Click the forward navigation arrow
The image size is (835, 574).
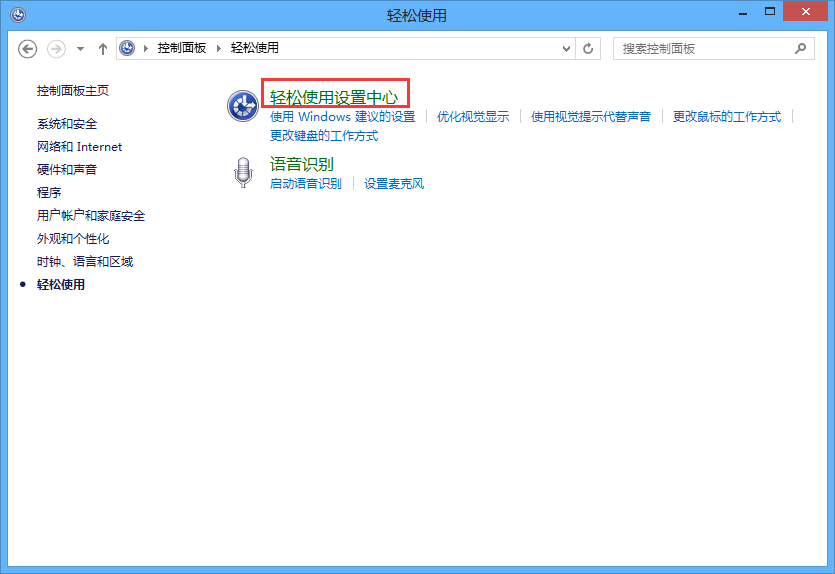point(56,49)
